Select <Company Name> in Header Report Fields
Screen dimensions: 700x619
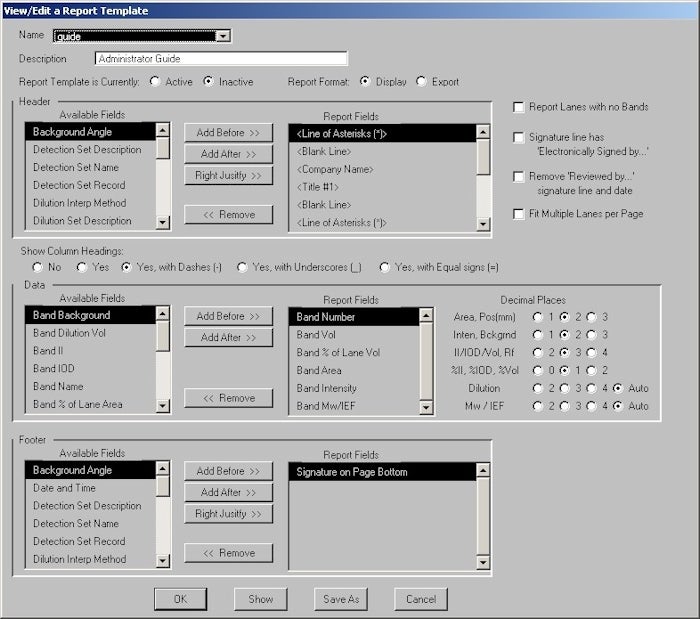[x=334, y=169]
